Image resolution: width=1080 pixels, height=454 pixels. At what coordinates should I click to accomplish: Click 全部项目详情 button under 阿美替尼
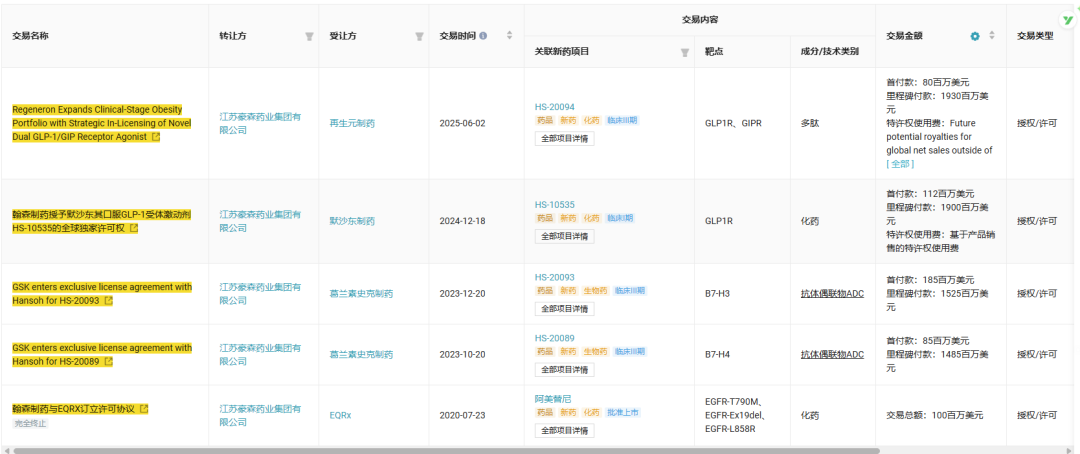(x=564, y=431)
